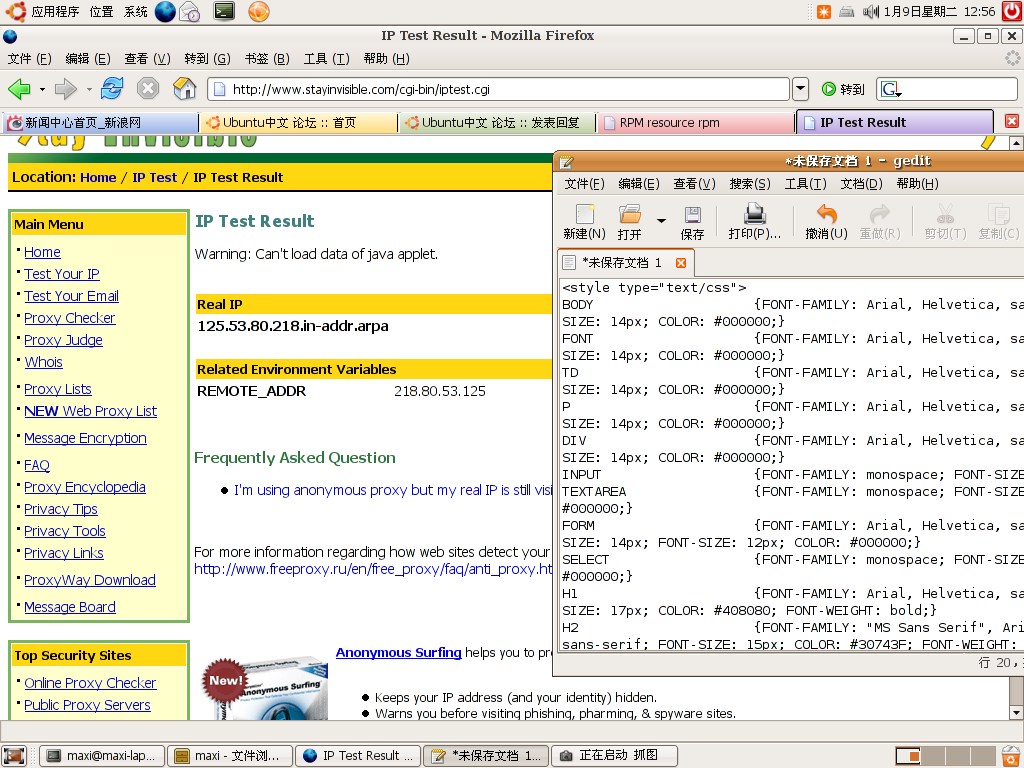This screenshot has height=768, width=1024.
Task: Click the Firefox address bar URL field
Action: click(x=498, y=89)
